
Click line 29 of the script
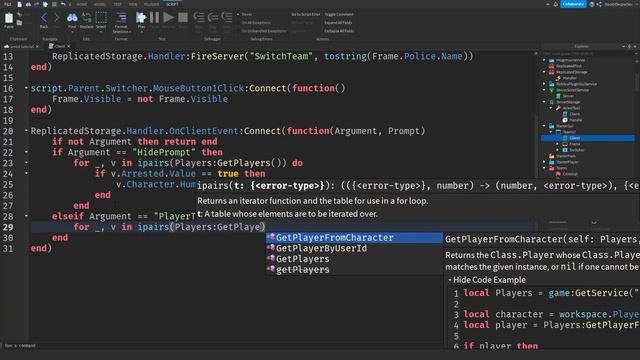[282, 227]
